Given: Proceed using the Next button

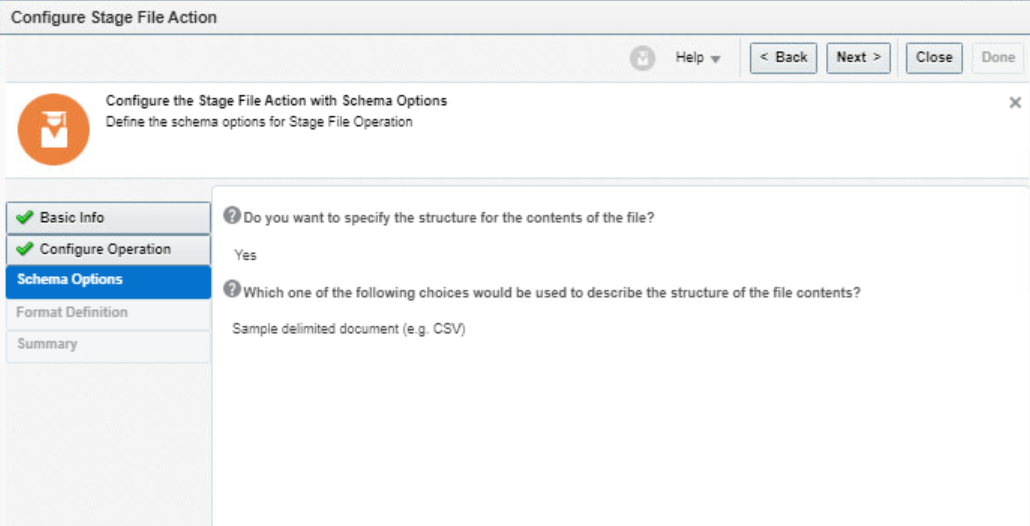Looking at the screenshot, I should [858, 58].
